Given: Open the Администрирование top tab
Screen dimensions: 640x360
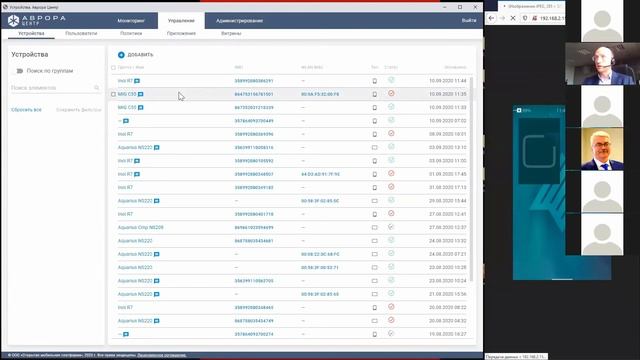Looking at the screenshot, I should tap(240, 21).
